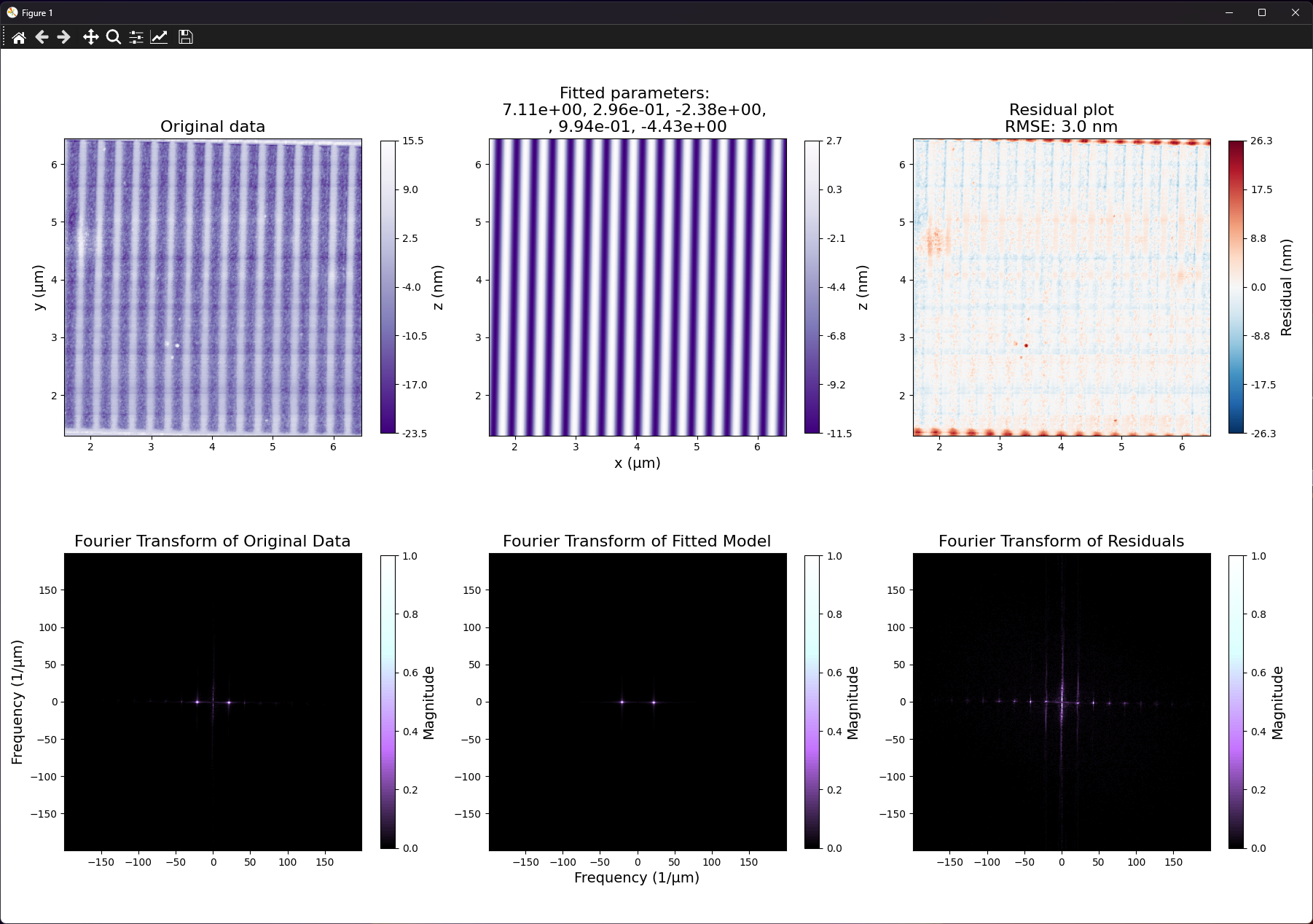This screenshot has height=924, width=1313.
Task: Maximize the Figure 1 window
Action: (x=1262, y=12)
